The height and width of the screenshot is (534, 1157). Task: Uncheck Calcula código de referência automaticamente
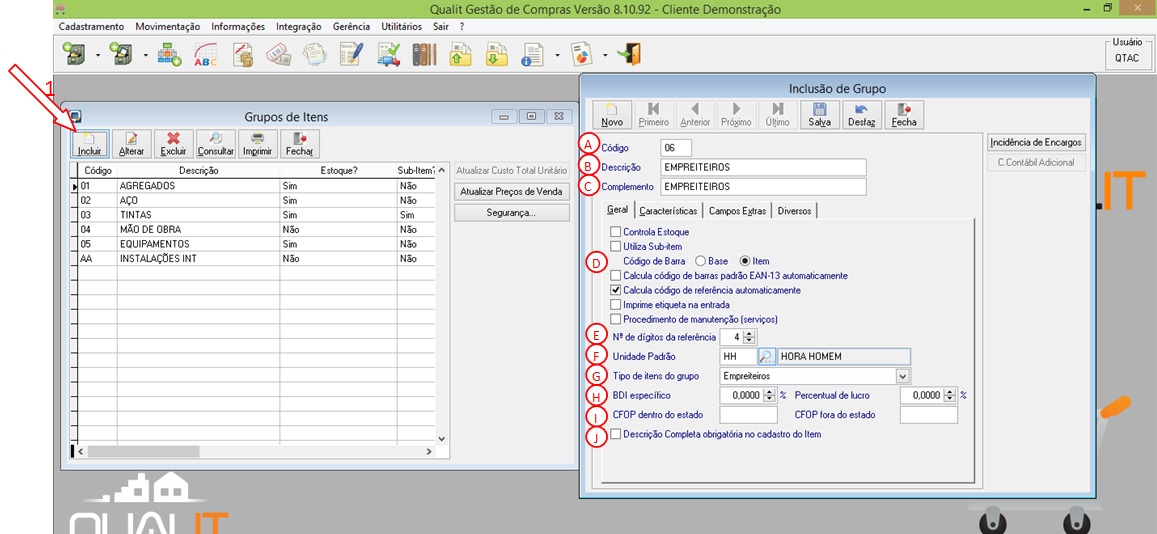[x=615, y=290]
